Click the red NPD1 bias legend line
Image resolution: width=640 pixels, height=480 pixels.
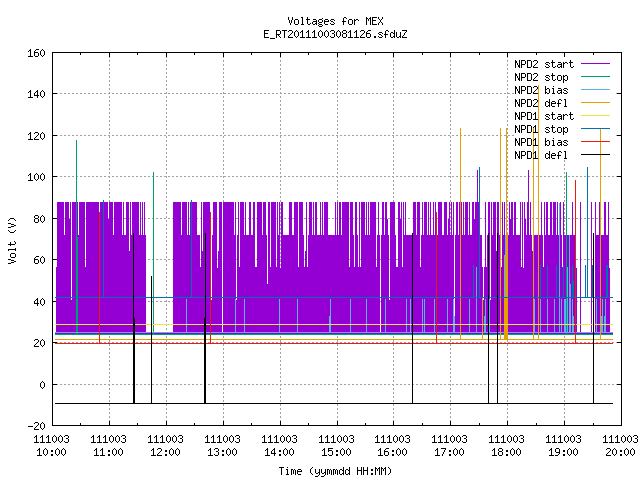pyautogui.click(x=595, y=142)
